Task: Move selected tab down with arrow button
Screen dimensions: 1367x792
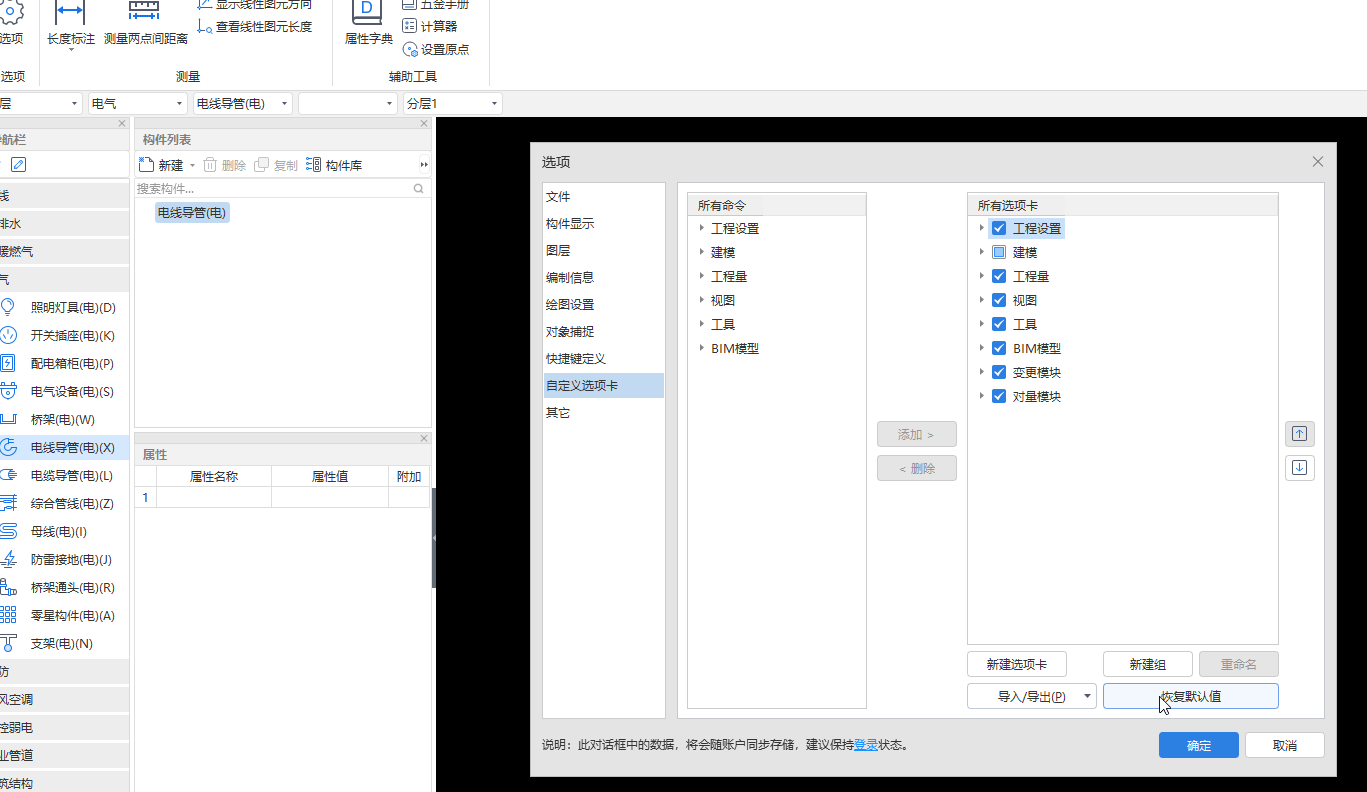Action: click(1300, 467)
